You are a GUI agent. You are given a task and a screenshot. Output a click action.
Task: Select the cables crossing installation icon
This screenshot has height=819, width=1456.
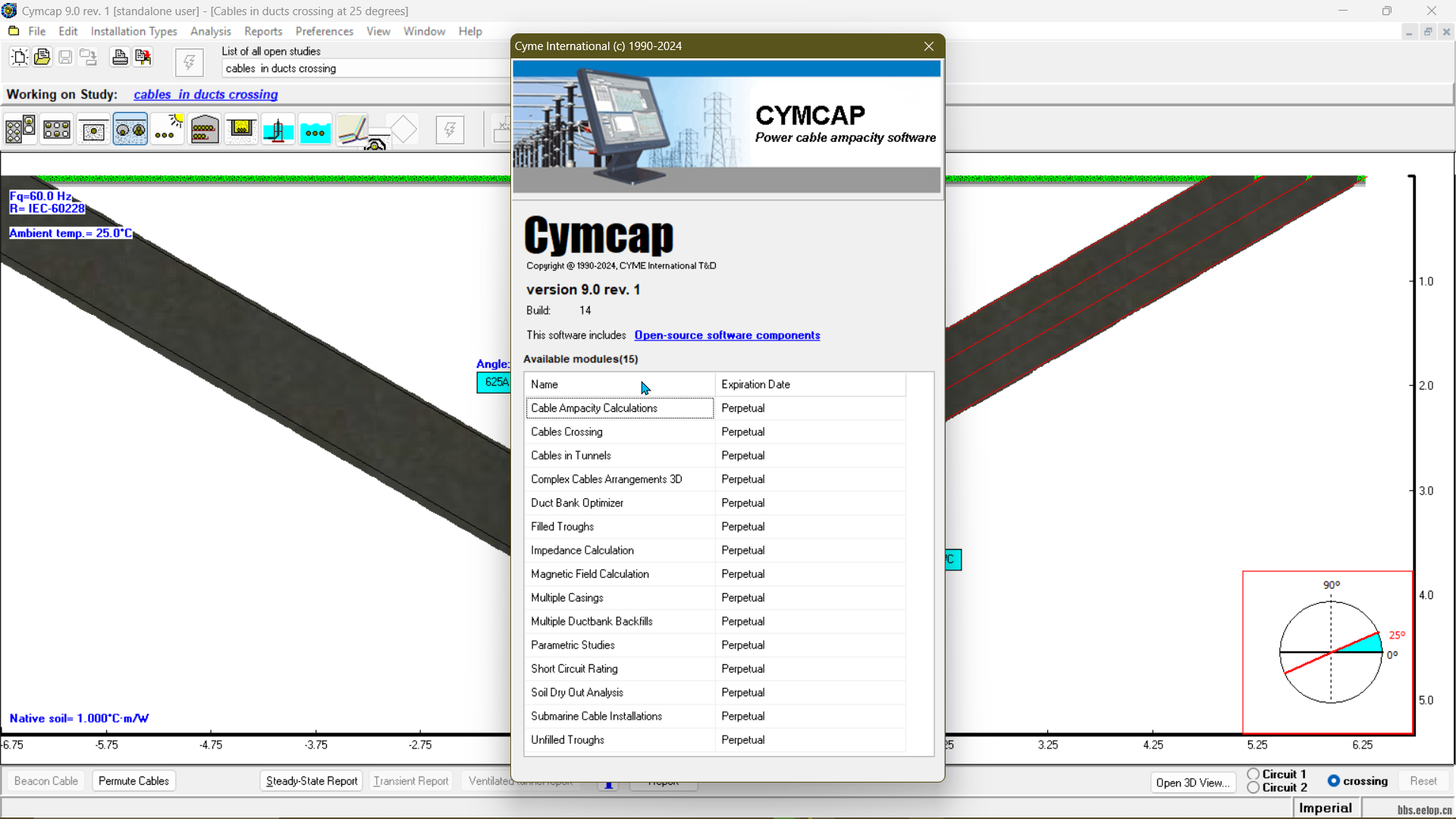(352, 130)
